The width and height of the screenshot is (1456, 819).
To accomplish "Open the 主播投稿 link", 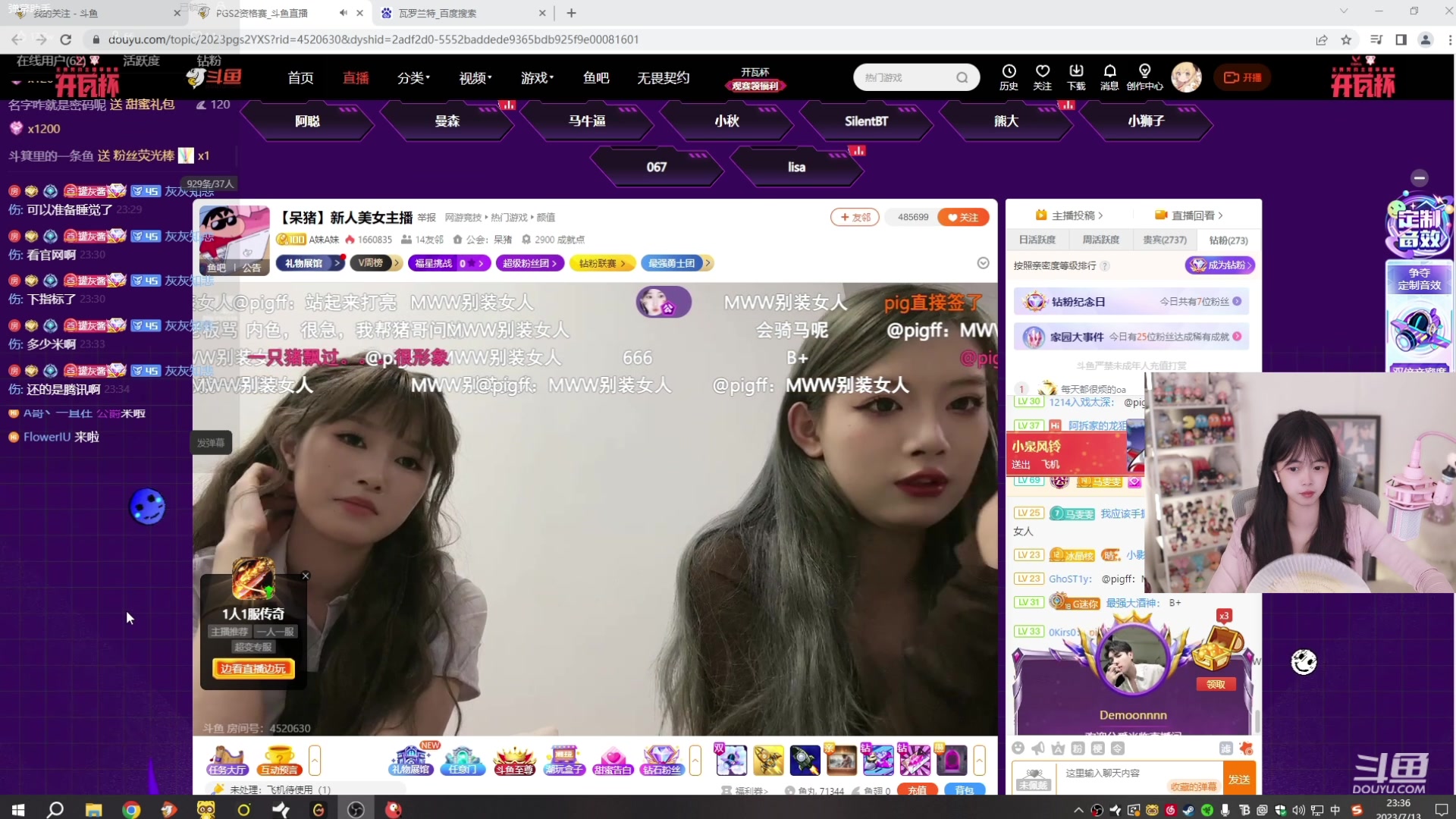I will [1069, 215].
